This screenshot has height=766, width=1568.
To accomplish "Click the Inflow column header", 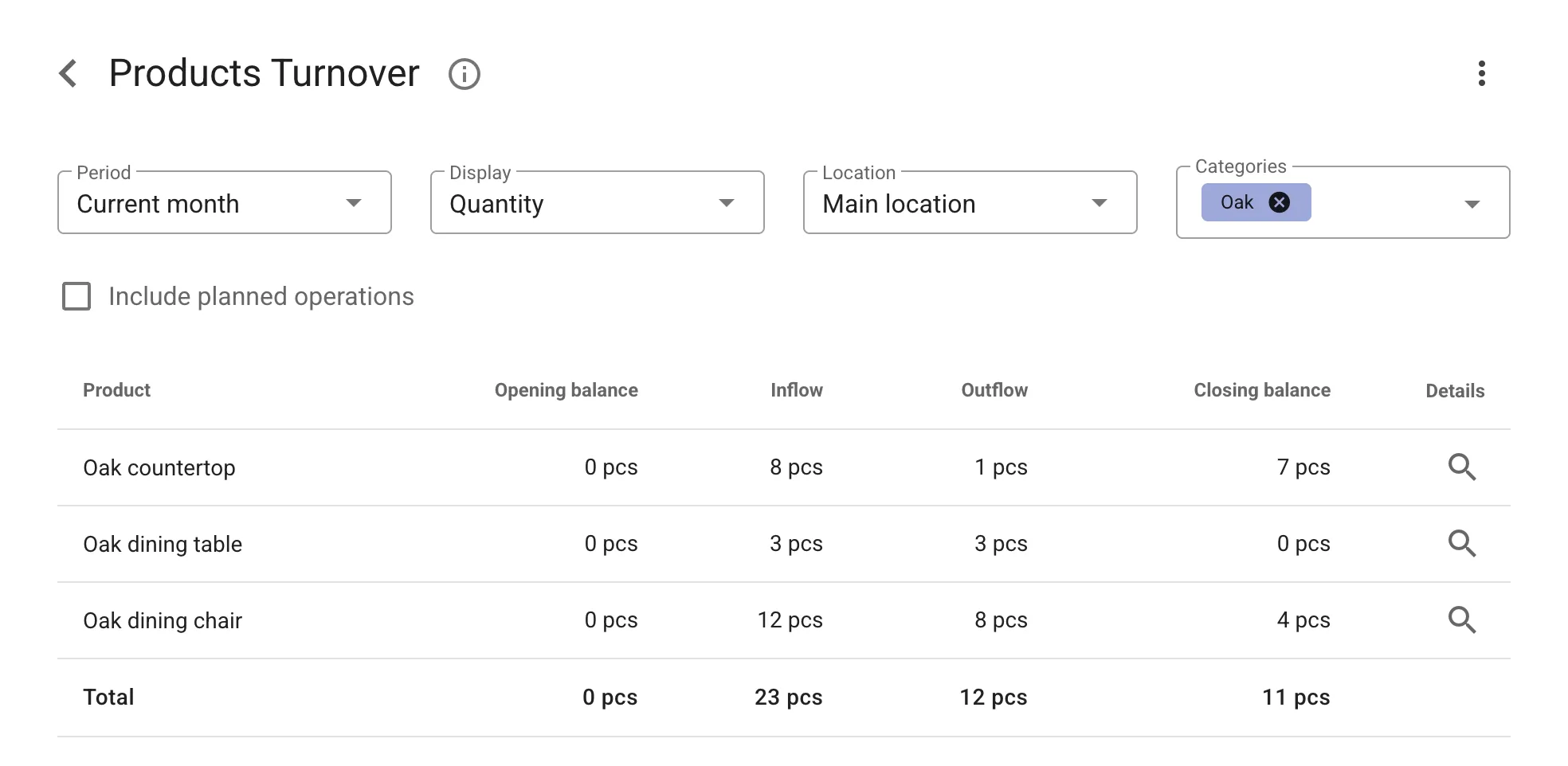I will tap(796, 390).
